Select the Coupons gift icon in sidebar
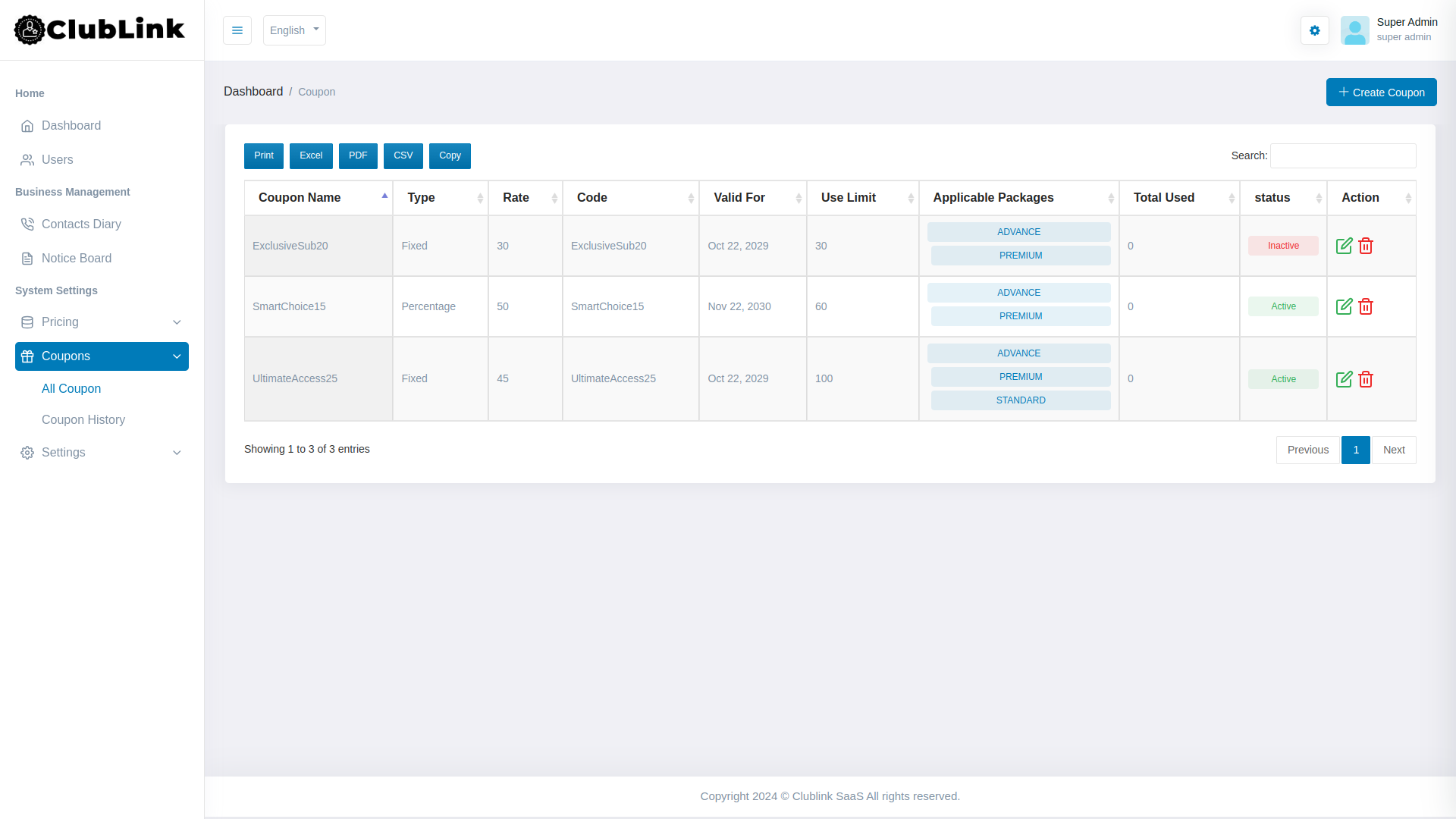 (27, 356)
